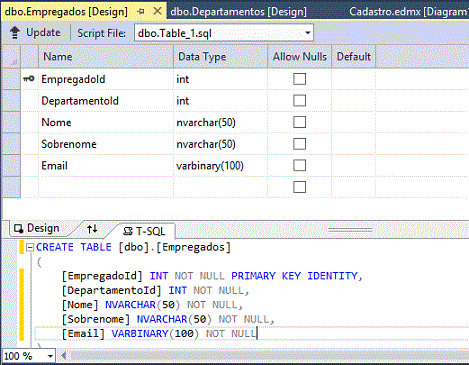The height and width of the screenshot is (365, 469).
Task: Switch to dbo.Departamentos [Design] tab
Action: click(238, 12)
